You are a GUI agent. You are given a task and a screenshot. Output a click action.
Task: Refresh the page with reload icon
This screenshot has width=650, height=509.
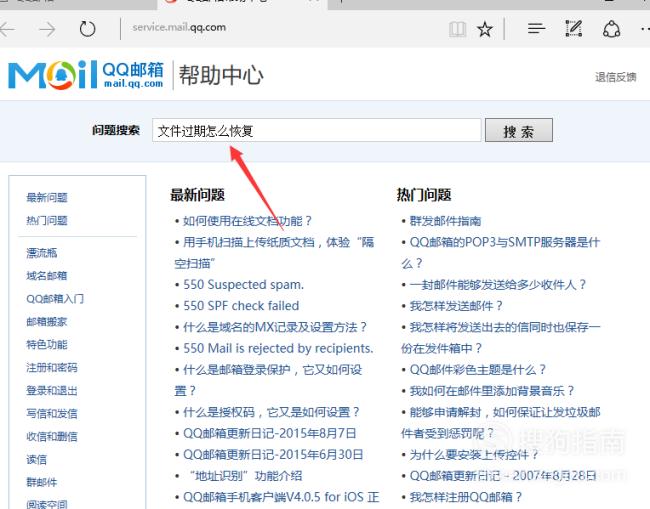coord(87,29)
